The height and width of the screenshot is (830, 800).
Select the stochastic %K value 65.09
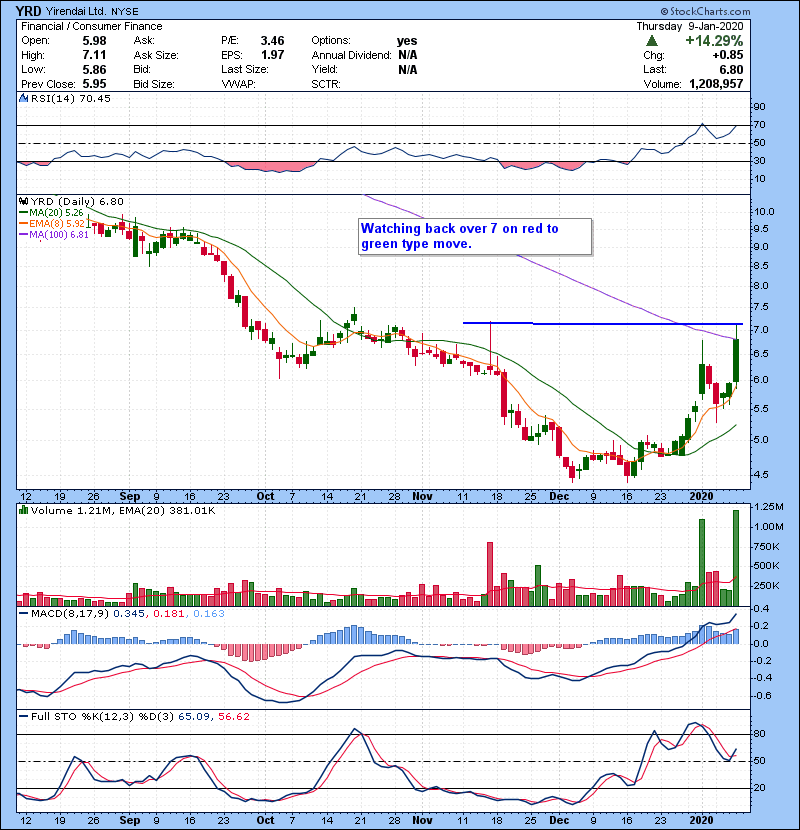pos(193,717)
